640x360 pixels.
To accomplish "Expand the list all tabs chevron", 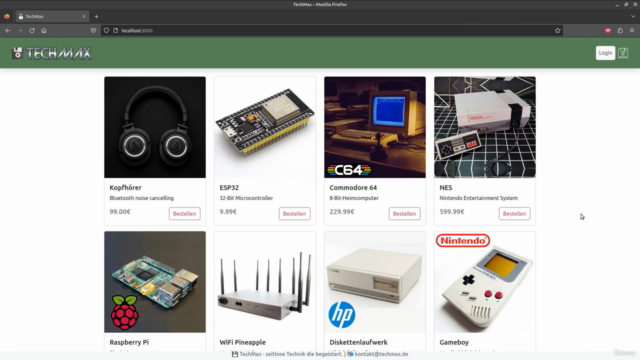I will [633, 17].
